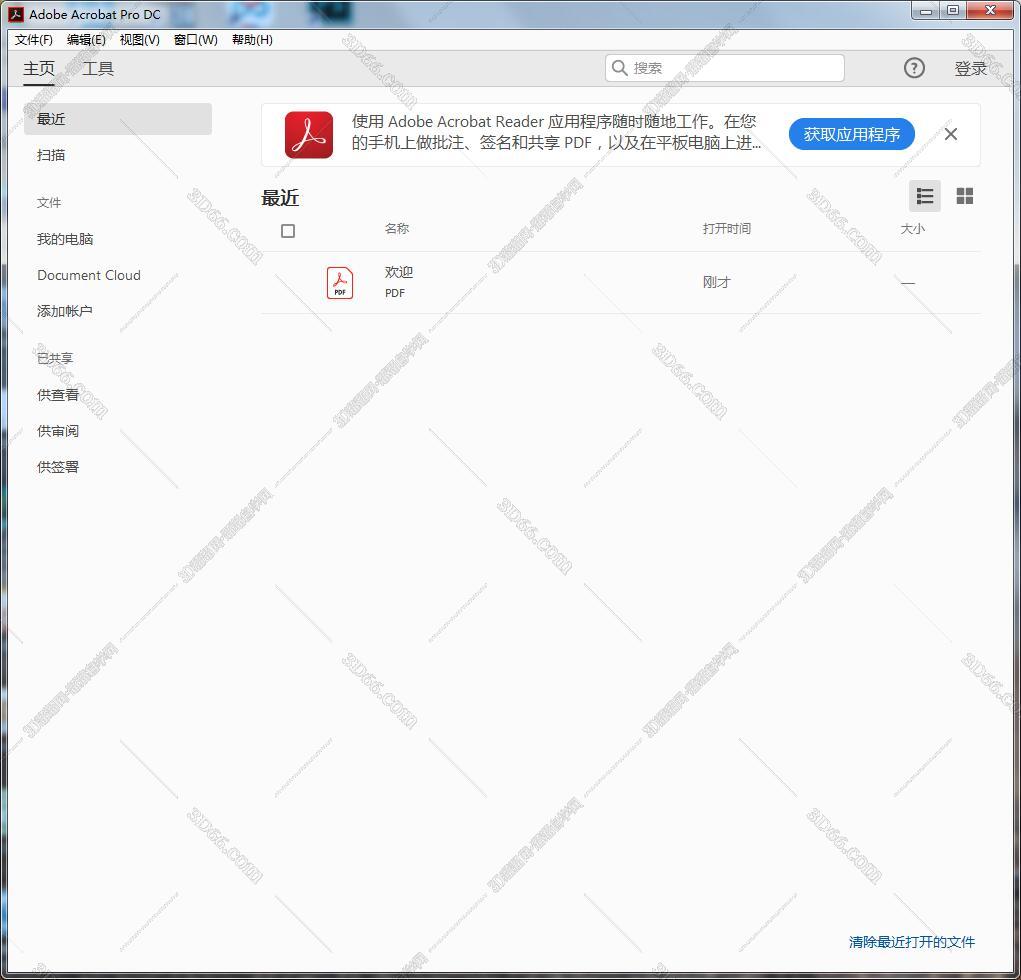Open the 窗口(W) menu
This screenshot has width=1021, height=980.
[x=195, y=40]
